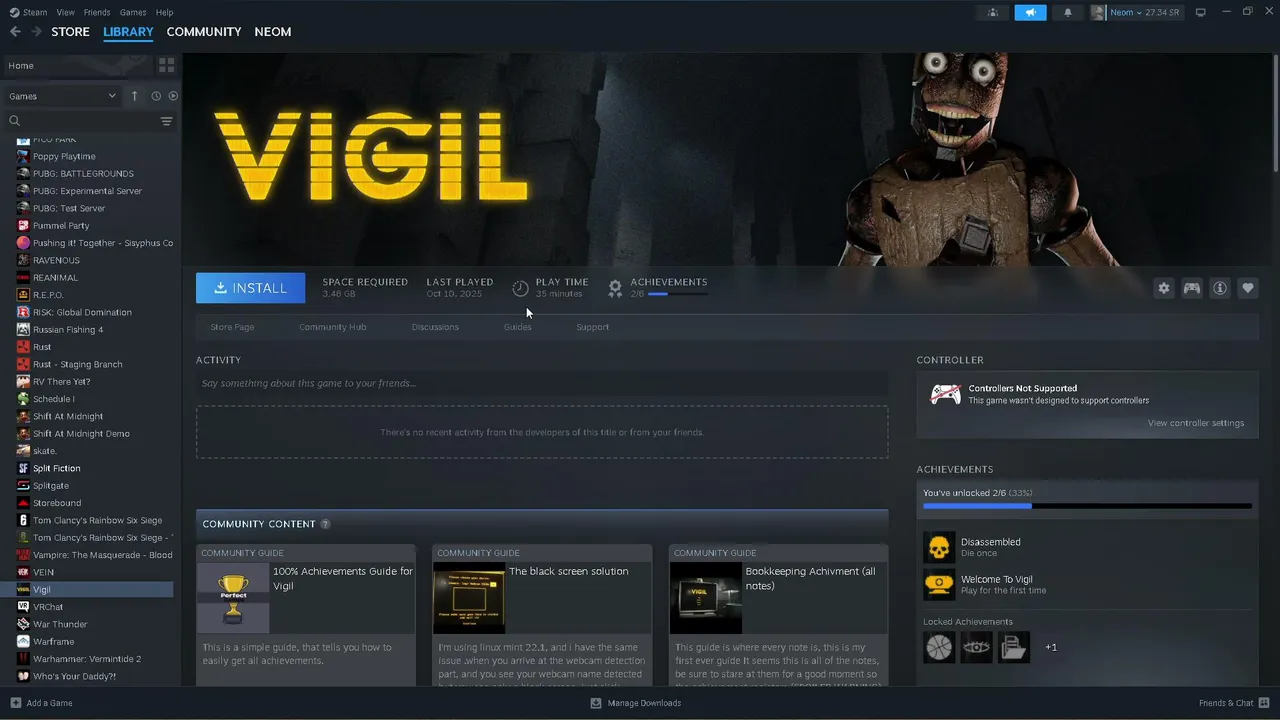Open the Friends menu

[x=97, y=12]
